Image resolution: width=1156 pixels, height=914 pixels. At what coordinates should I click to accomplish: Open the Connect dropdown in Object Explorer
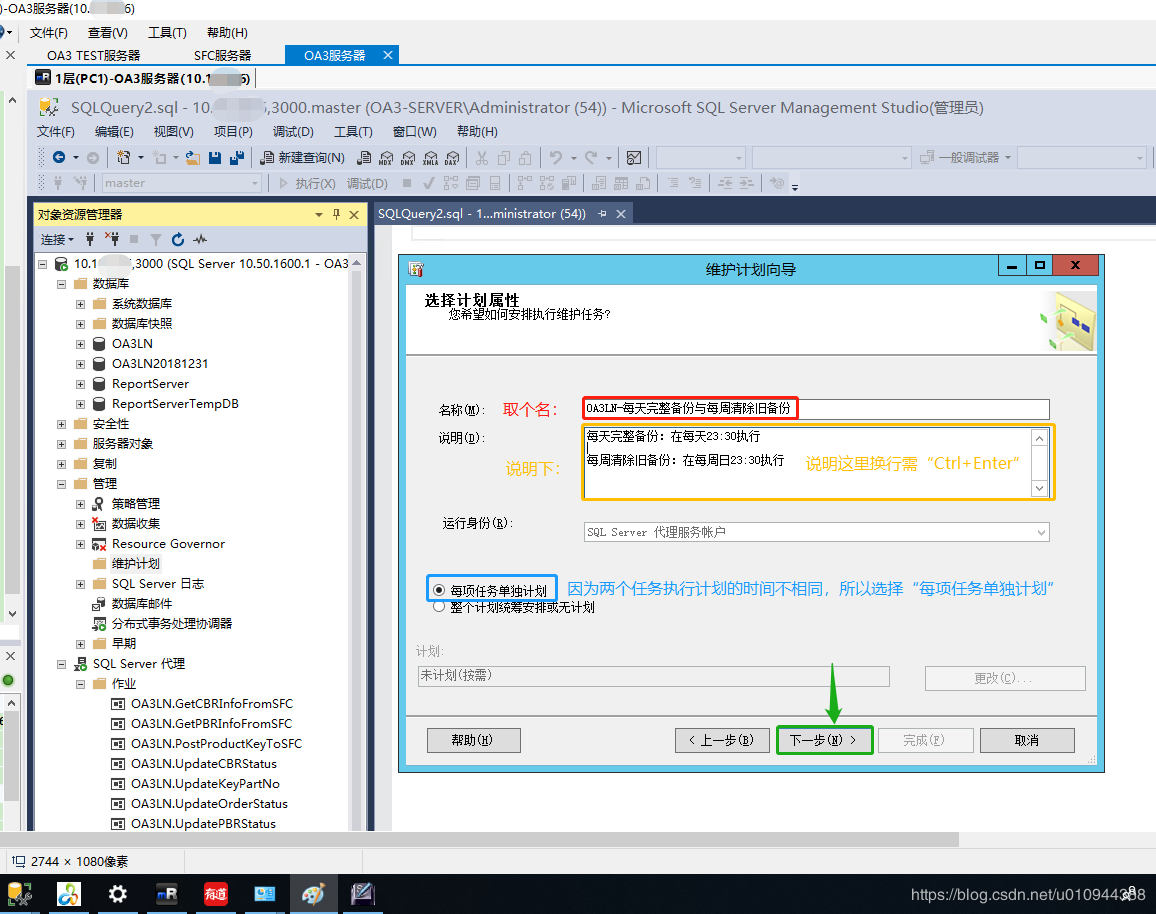click(57, 239)
